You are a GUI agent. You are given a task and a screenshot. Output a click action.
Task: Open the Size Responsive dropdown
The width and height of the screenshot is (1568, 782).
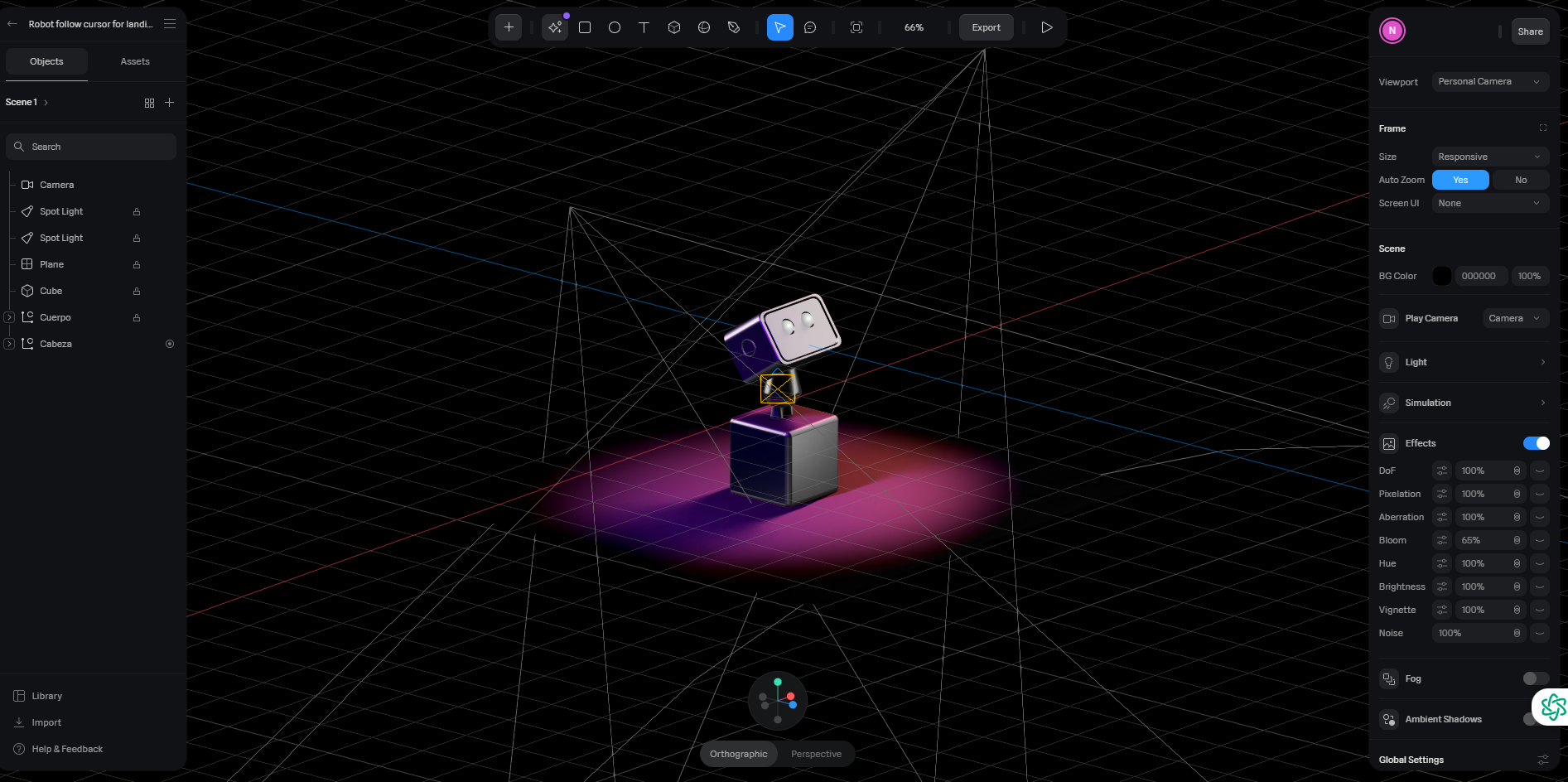pyautogui.click(x=1490, y=157)
